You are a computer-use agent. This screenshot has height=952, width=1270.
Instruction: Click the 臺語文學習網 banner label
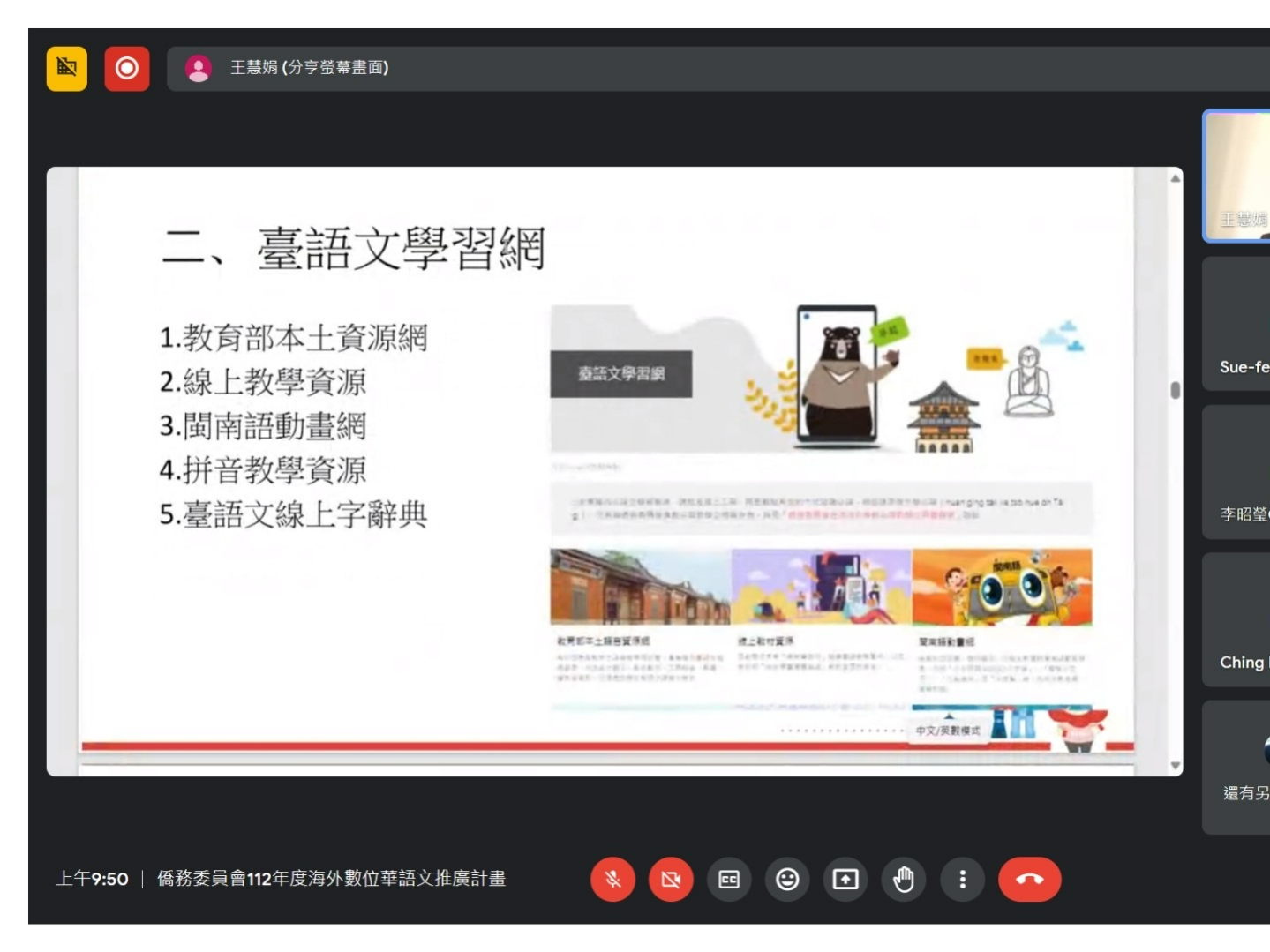621,374
